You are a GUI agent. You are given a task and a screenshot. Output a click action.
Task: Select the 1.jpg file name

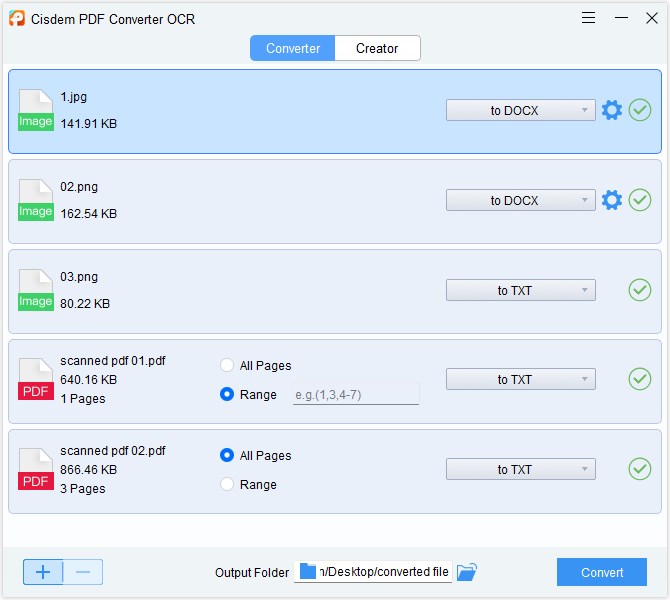point(73,97)
